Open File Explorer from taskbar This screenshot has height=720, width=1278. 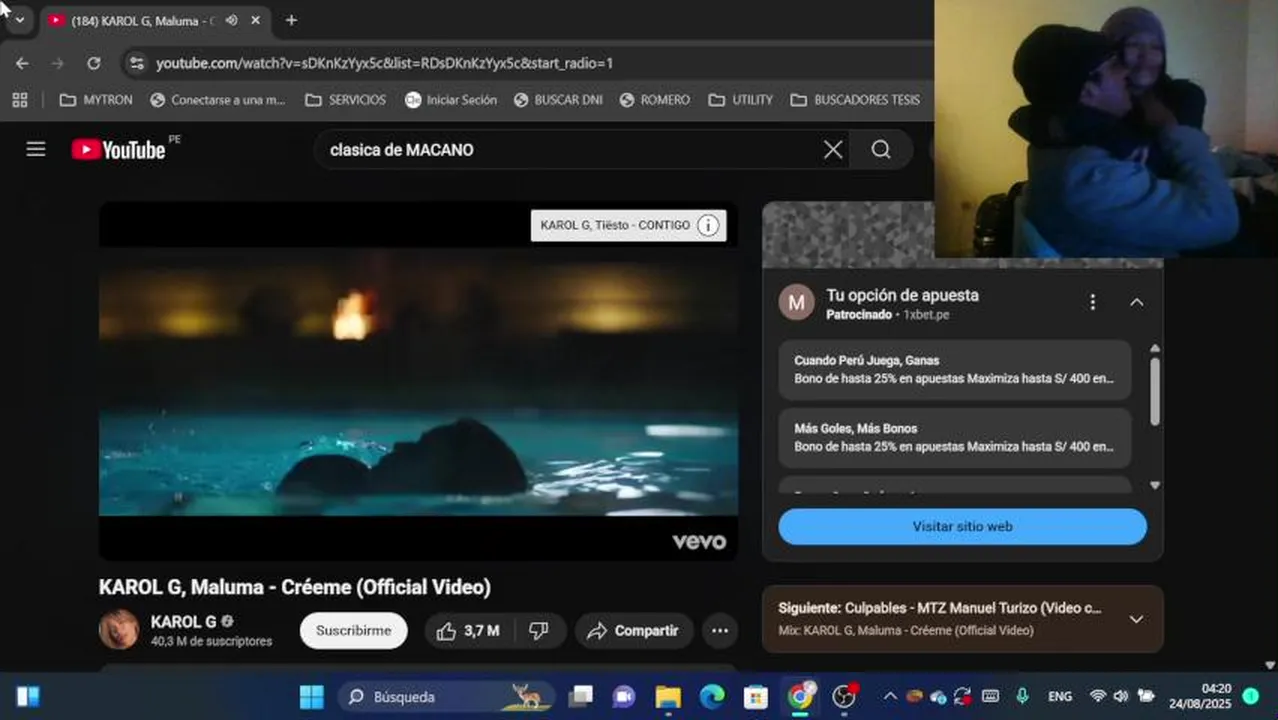(668, 696)
